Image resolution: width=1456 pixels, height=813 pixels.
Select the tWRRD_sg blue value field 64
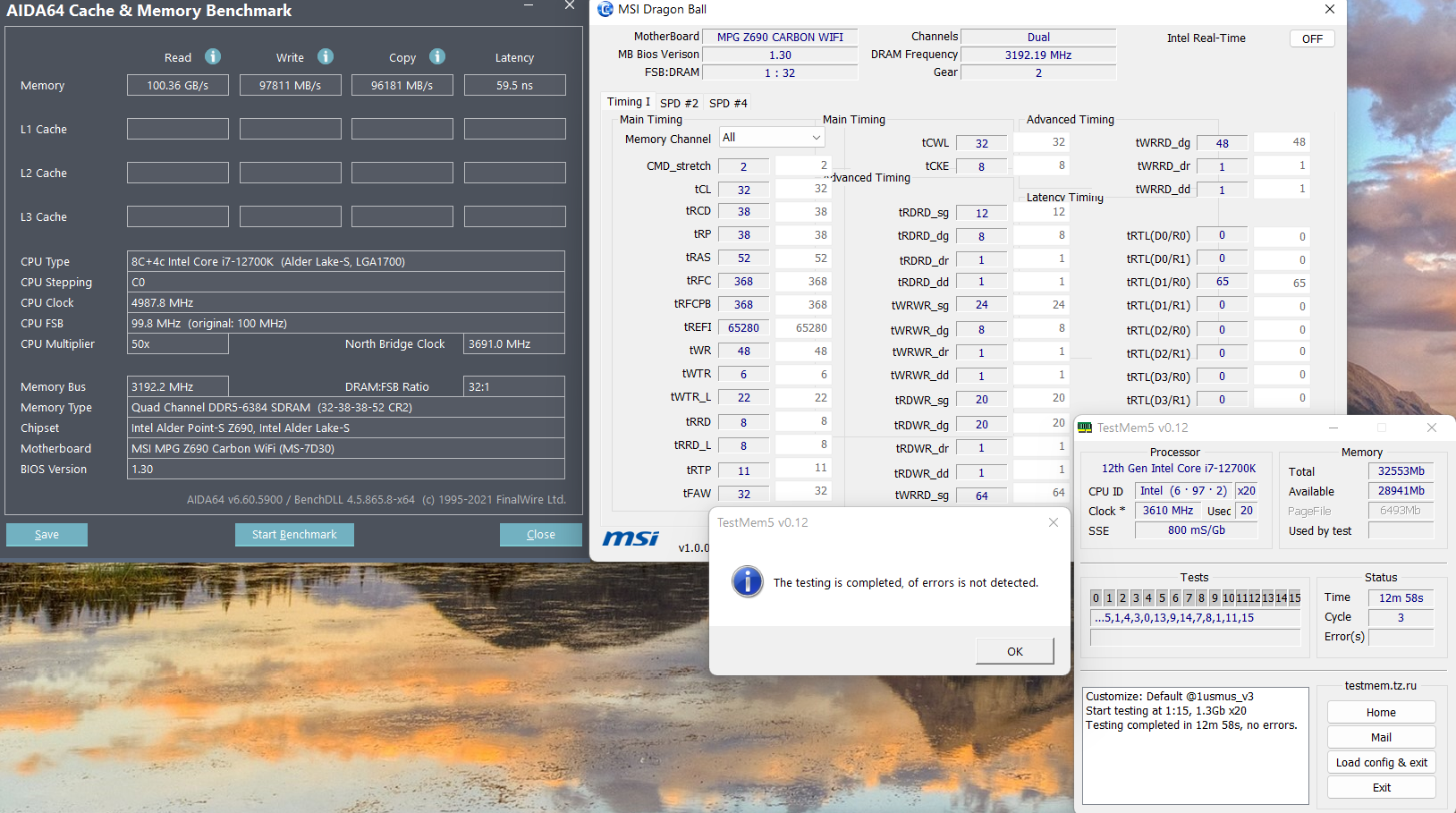click(981, 495)
